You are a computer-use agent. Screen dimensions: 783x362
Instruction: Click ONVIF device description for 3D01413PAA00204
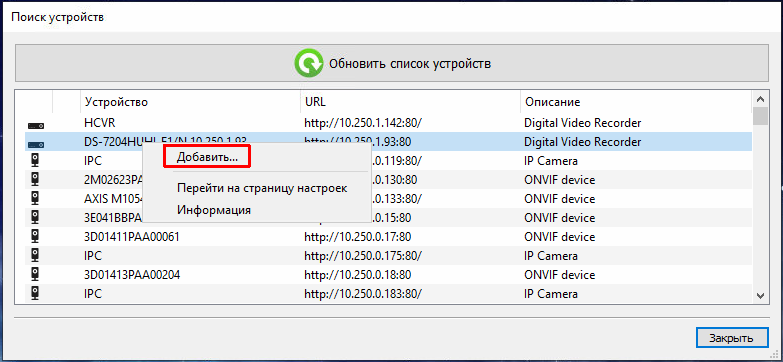pyautogui.click(x=559, y=275)
